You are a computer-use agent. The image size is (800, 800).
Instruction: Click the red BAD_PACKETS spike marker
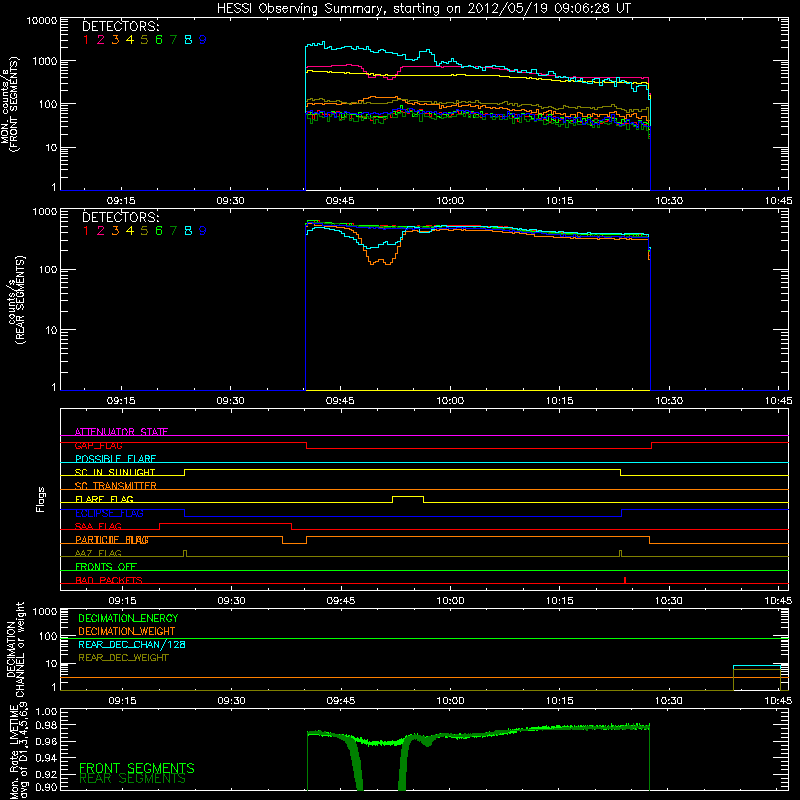tap(625, 580)
